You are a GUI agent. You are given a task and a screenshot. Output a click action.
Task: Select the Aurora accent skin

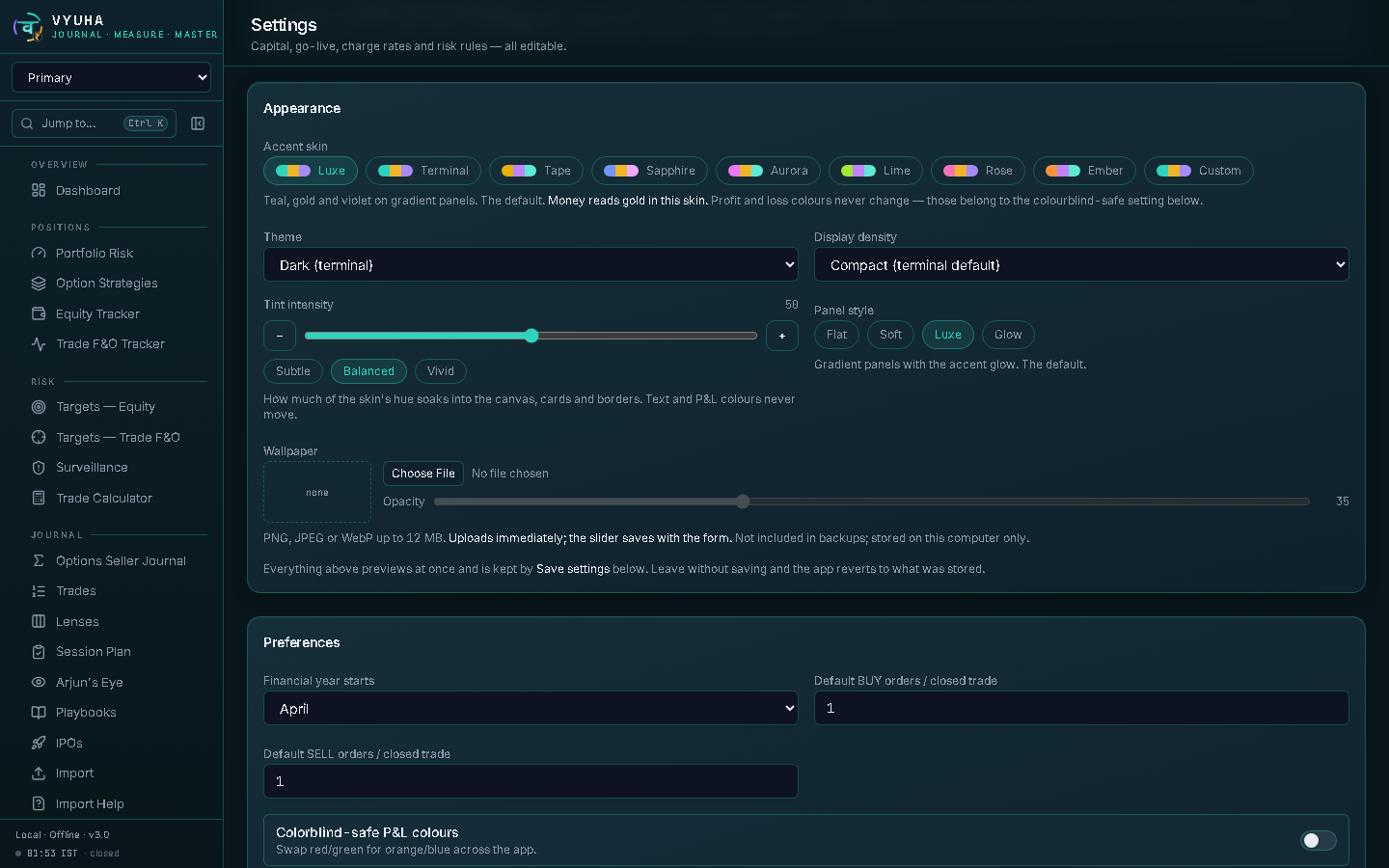coord(768,171)
